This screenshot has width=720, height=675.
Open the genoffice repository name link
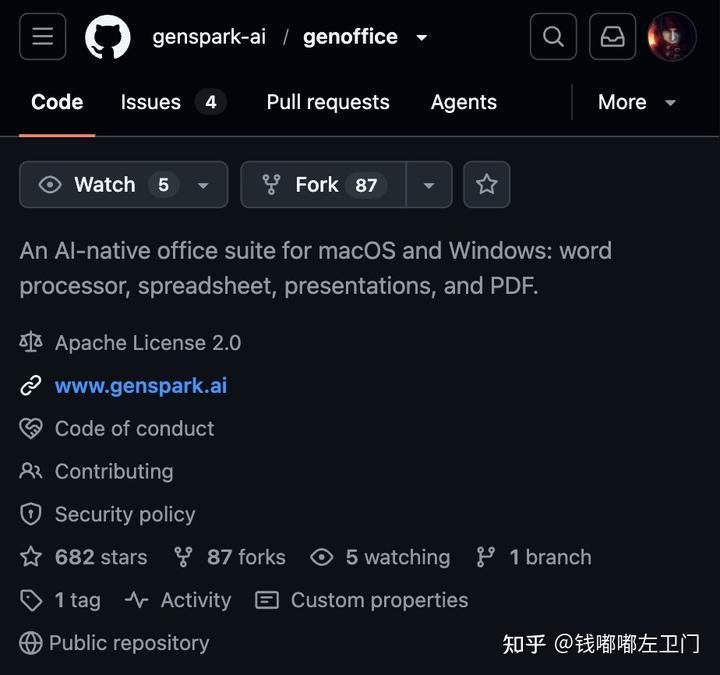coord(350,37)
